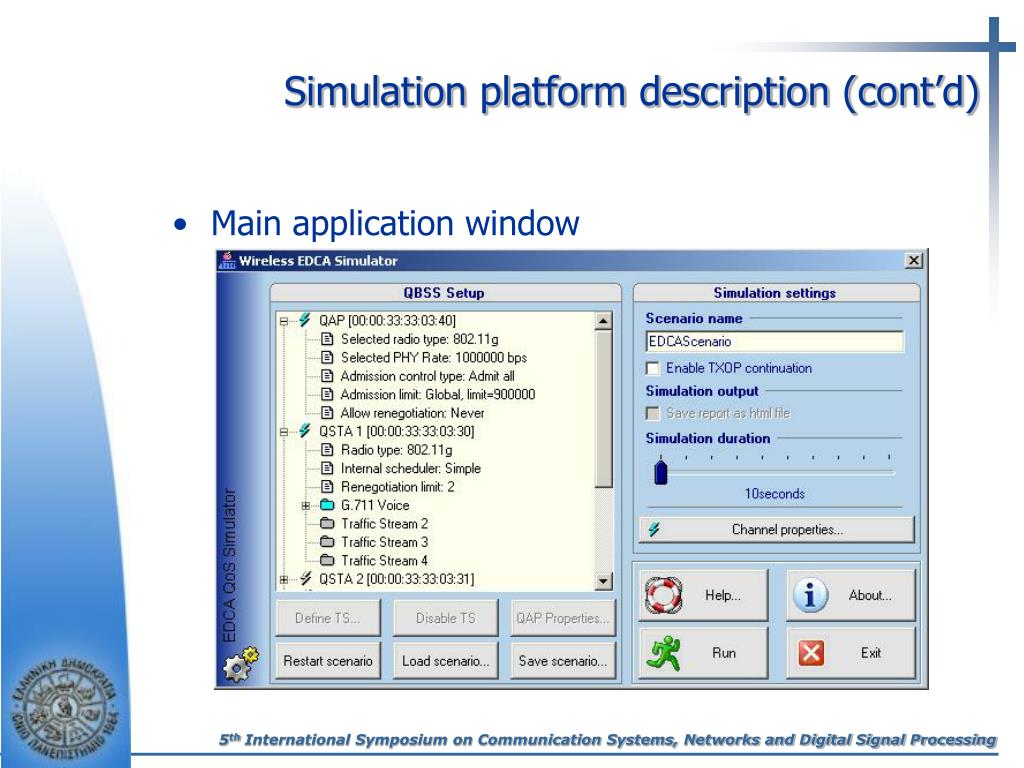Click the QSTA 1 lightning bolt icon
The width and height of the screenshot is (1024, 768).
[x=305, y=431]
